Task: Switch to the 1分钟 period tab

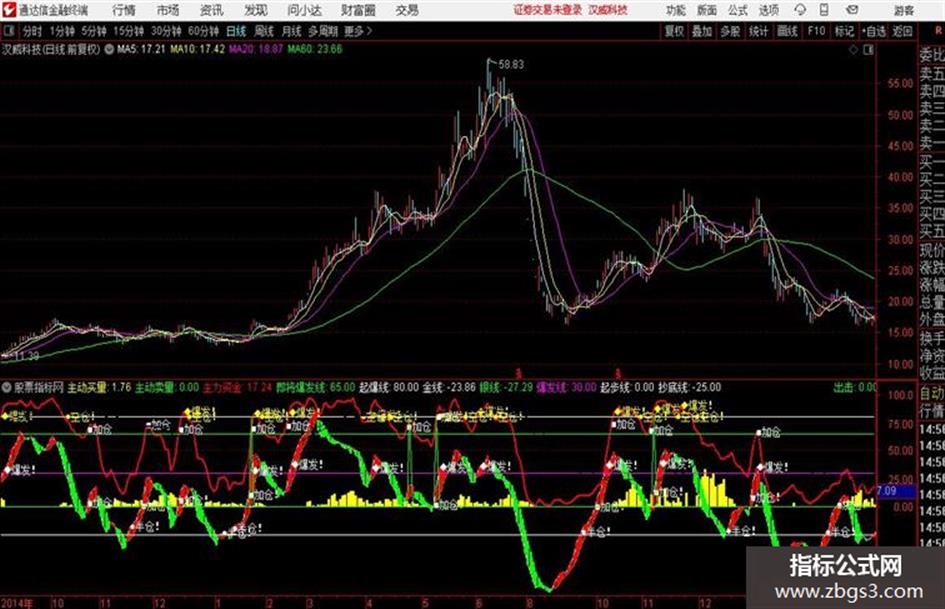Action: pyautogui.click(x=62, y=31)
